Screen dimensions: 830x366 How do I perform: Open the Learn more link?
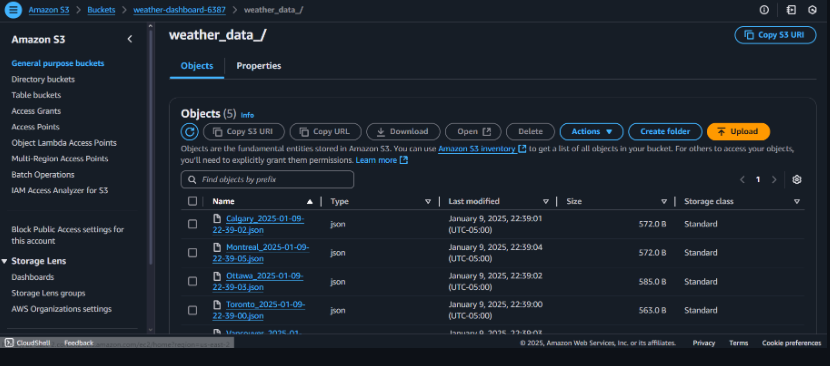pyautogui.click(x=376, y=160)
